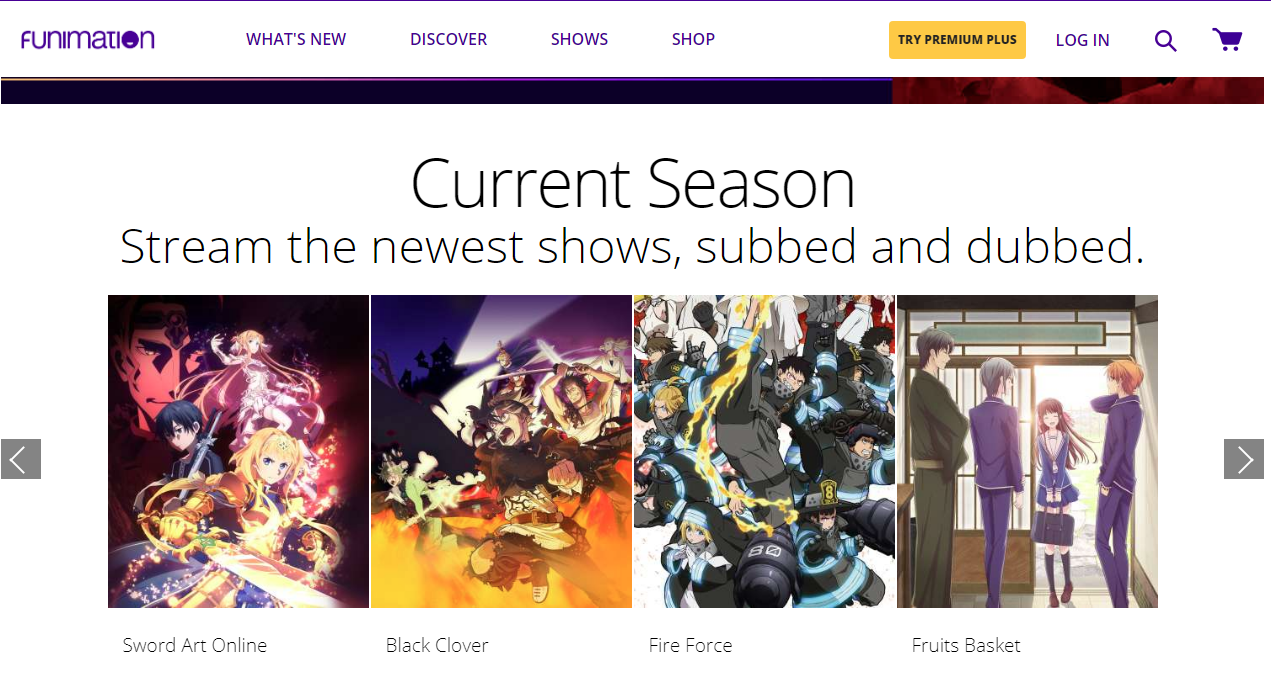Expand the Shows menu

[579, 39]
